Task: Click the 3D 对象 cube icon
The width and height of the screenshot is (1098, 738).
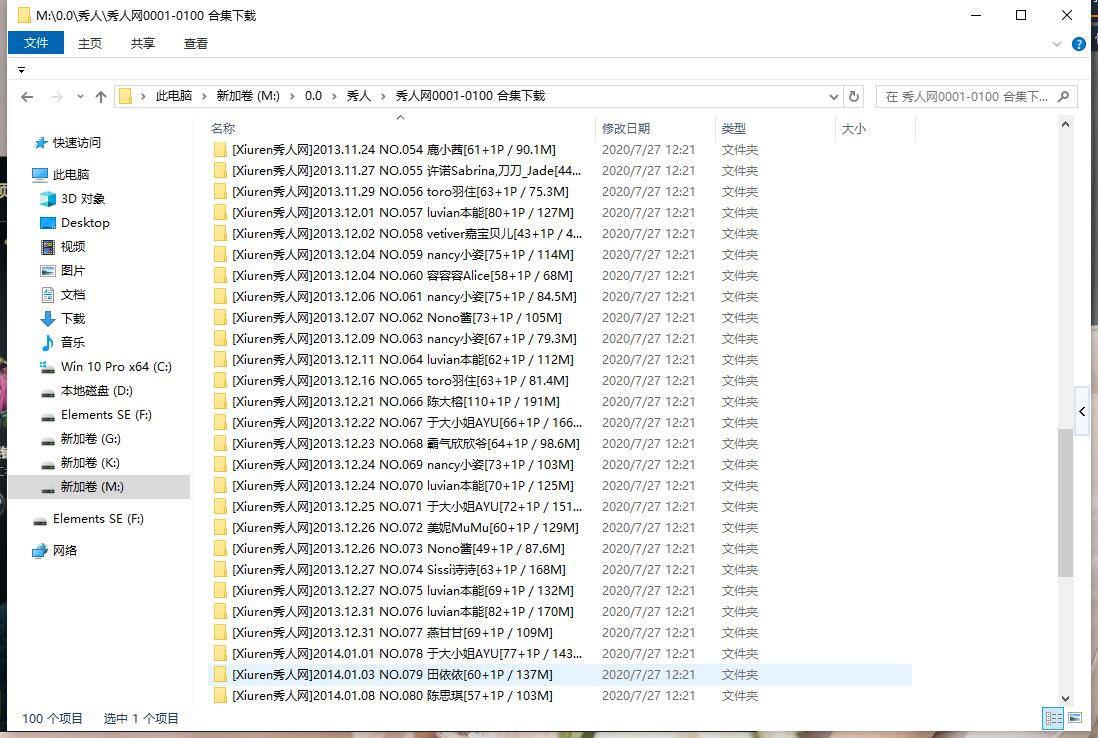Action: point(48,199)
